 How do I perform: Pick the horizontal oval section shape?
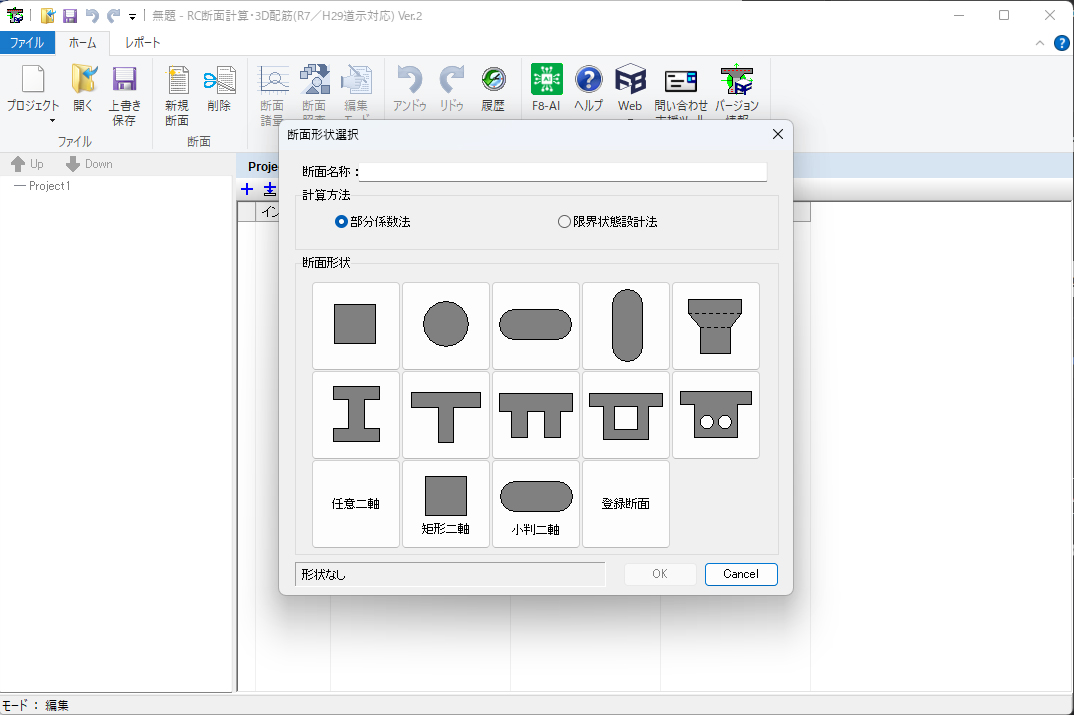click(535, 325)
